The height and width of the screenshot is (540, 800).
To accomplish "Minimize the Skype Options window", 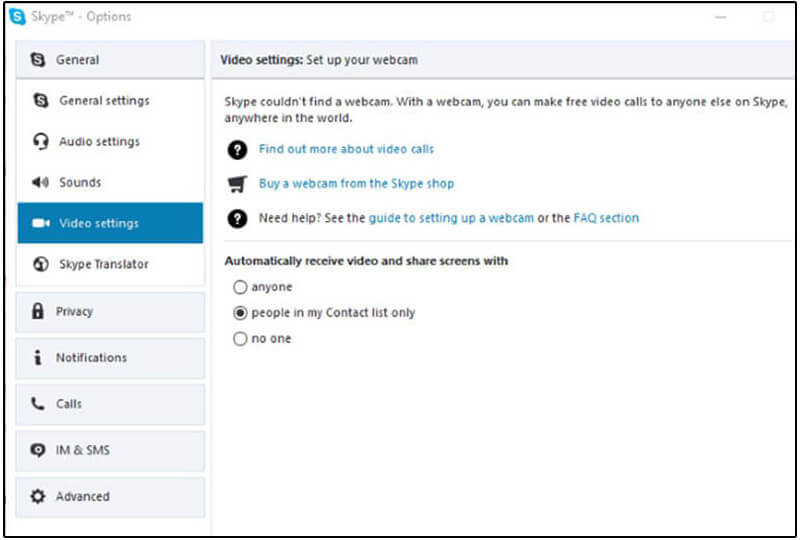I will coord(720,17).
